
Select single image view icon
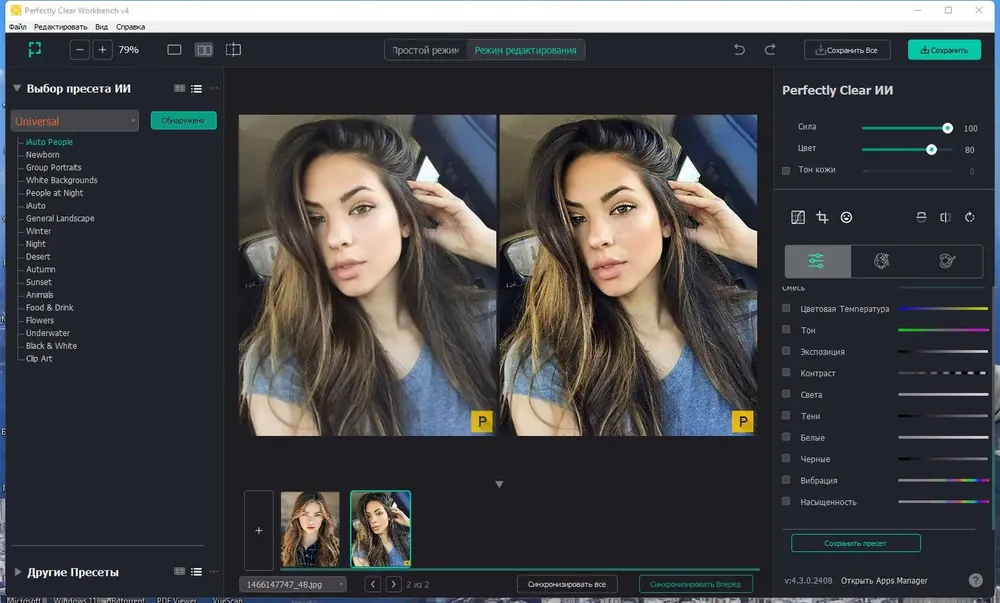(x=174, y=50)
